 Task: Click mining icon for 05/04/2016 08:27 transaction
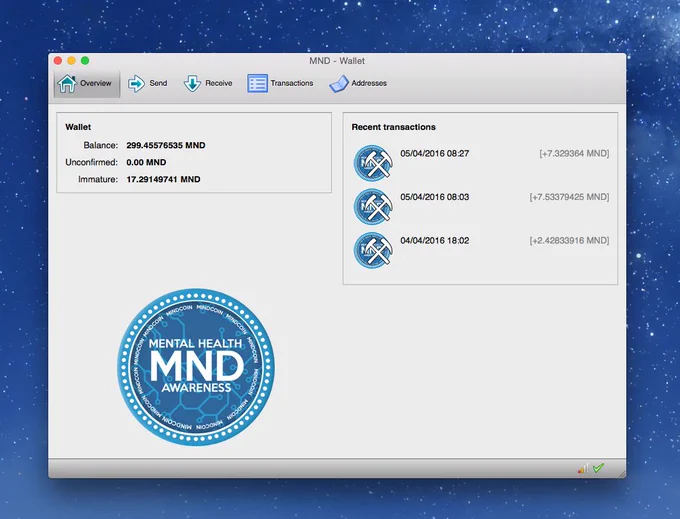tap(373, 163)
